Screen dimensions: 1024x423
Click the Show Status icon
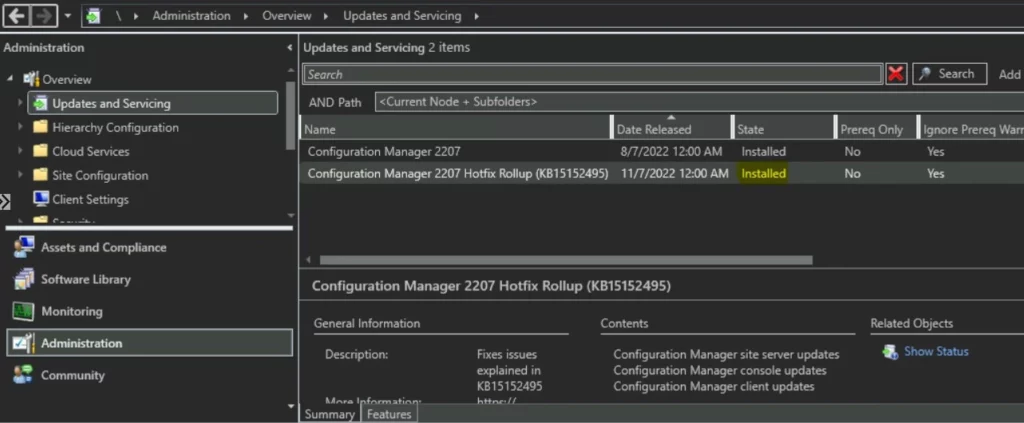point(889,352)
